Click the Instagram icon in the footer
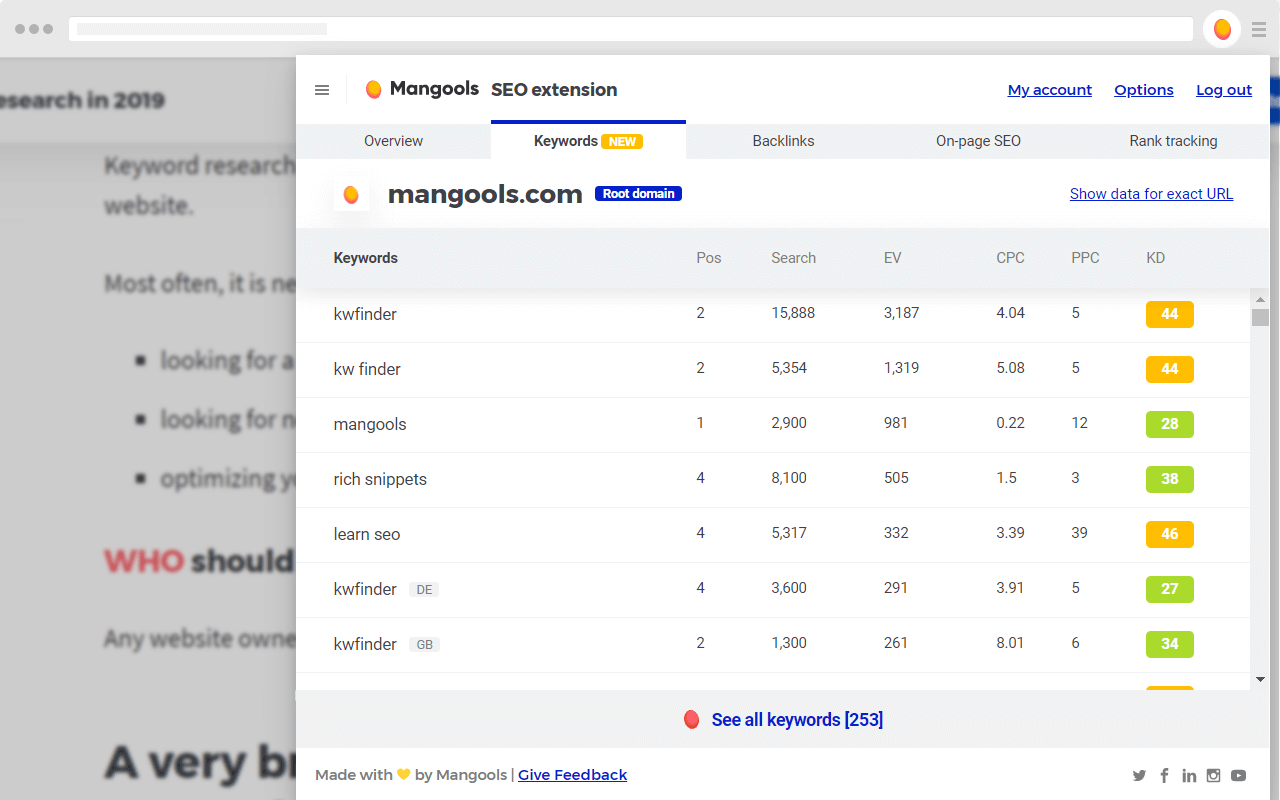This screenshot has width=1280, height=800. click(x=1213, y=775)
